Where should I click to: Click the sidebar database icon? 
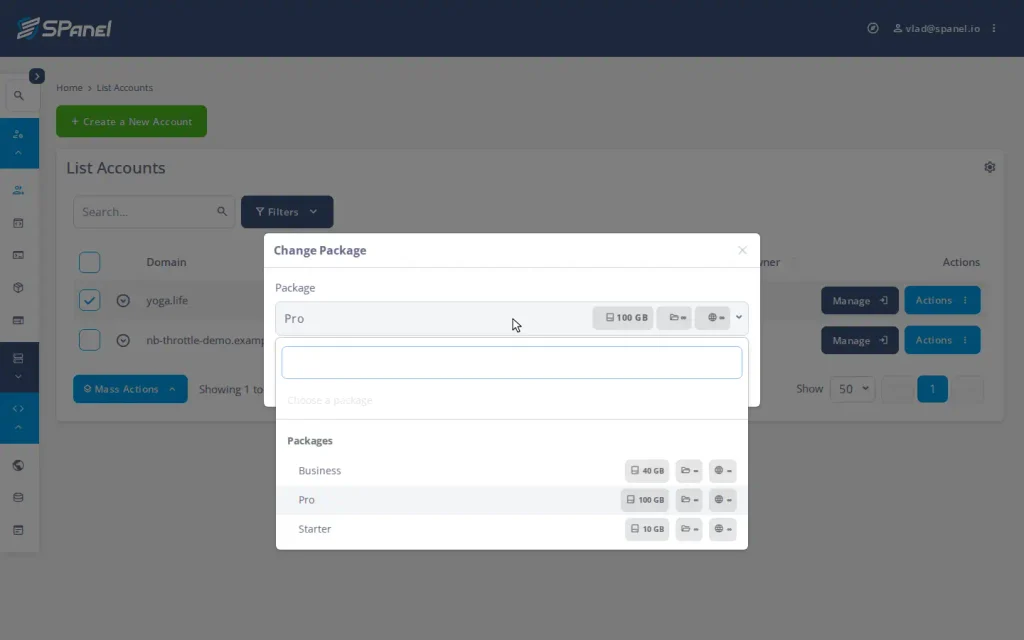click(x=18, y=498)
